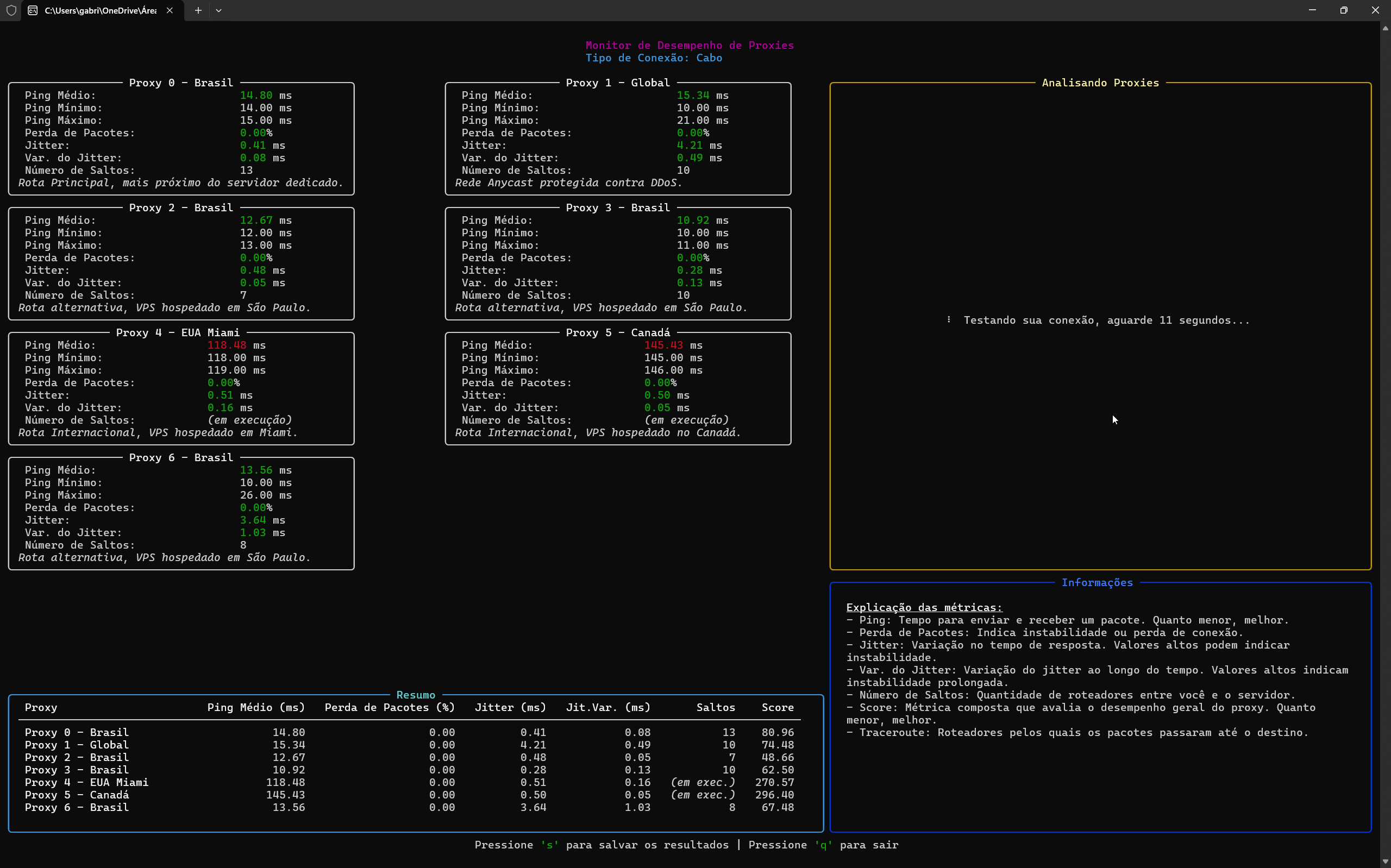The image size is (1391, 868).
Task: Click the score 48.66 cell
Action: click(x=778, y=758)
